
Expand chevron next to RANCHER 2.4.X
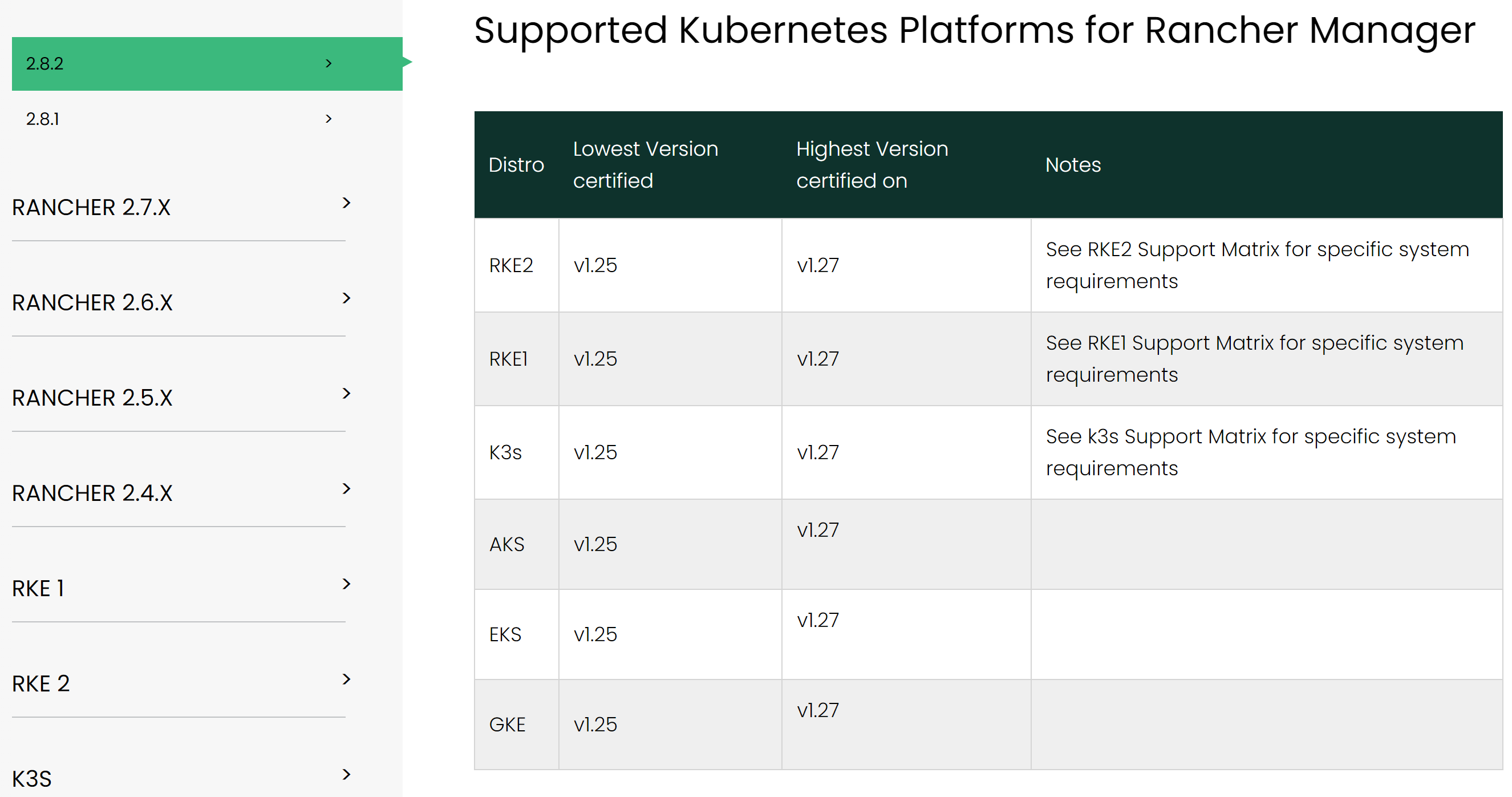[x=346, y=489]
